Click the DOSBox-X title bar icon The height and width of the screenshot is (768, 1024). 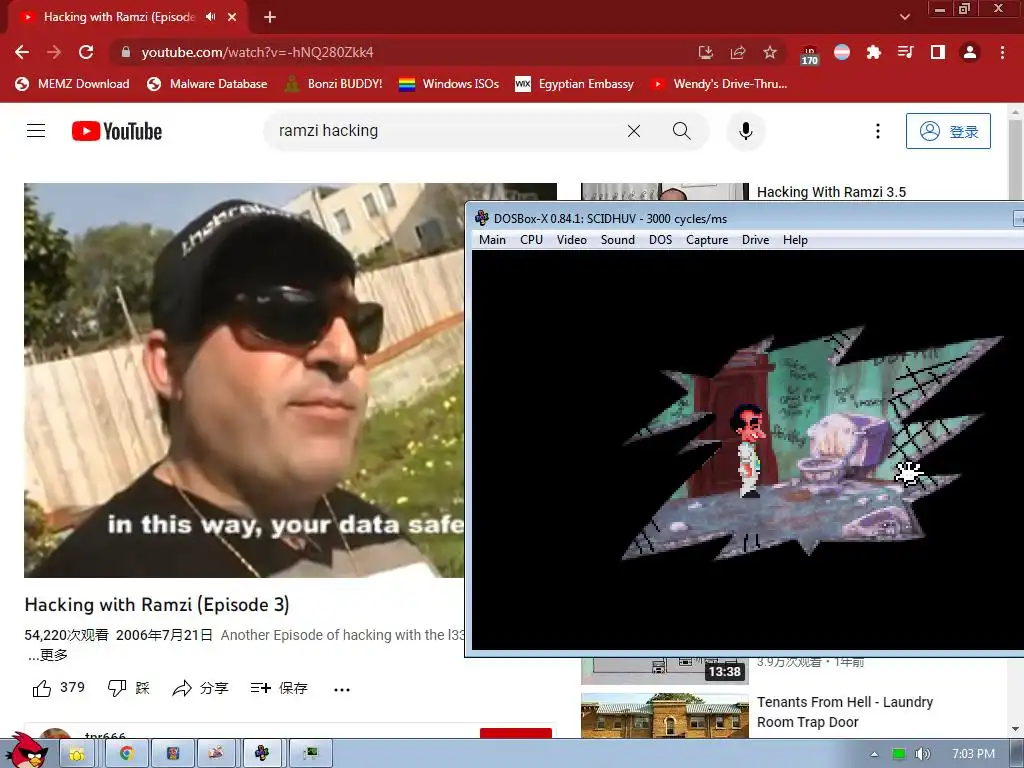[482, 218]
